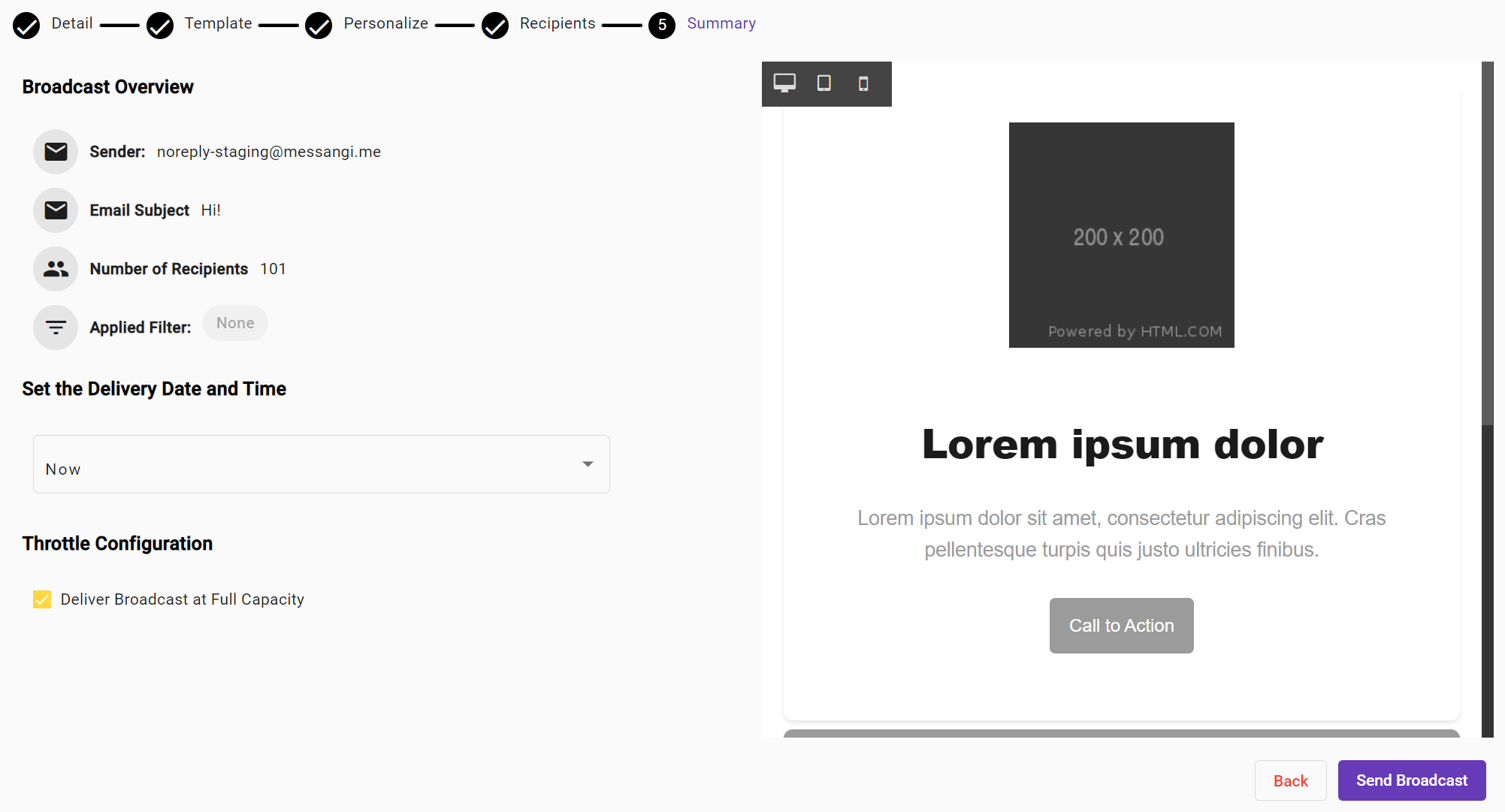This screenshot has height=812, width=1505.
Task: Switch preview to desktop view icon
Action: pos(784,83)
